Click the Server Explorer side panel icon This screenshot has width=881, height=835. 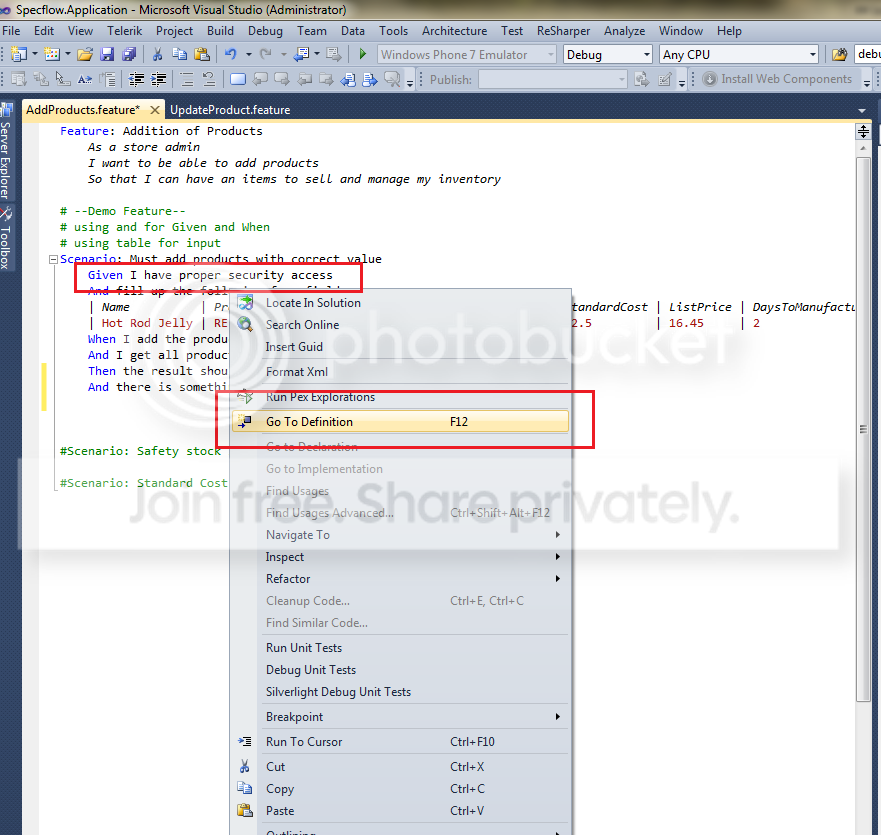tap(7, 109)
